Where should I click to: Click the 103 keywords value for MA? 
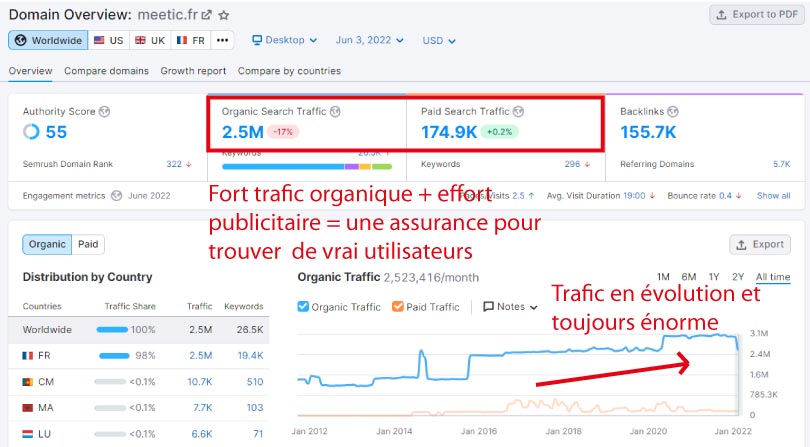[255, 408]
